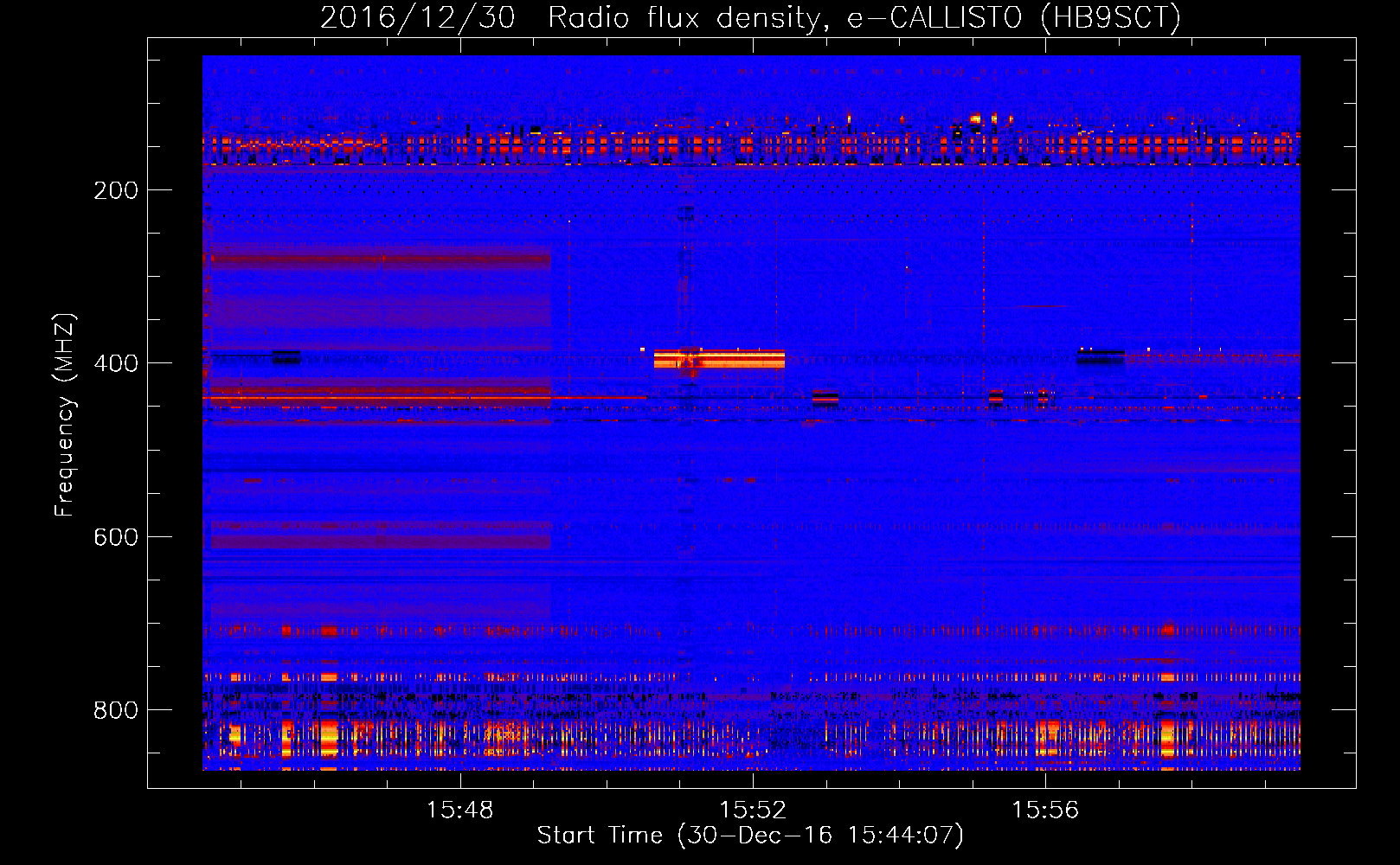Click the 400 frequency tick label
1400x865 pixels.
(x=116, y=363)
